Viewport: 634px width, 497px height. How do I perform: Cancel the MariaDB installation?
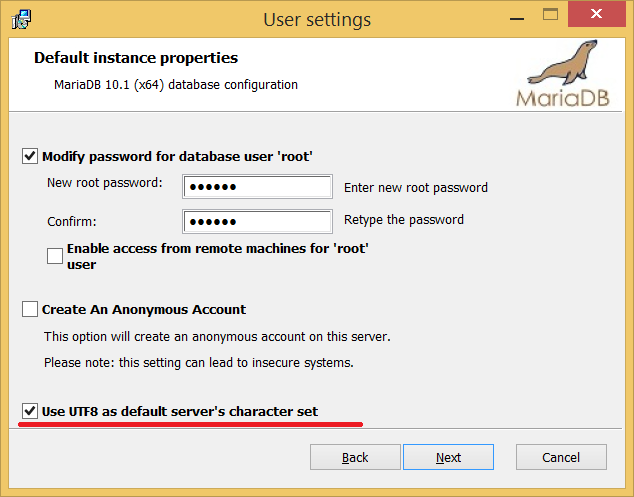560,457
